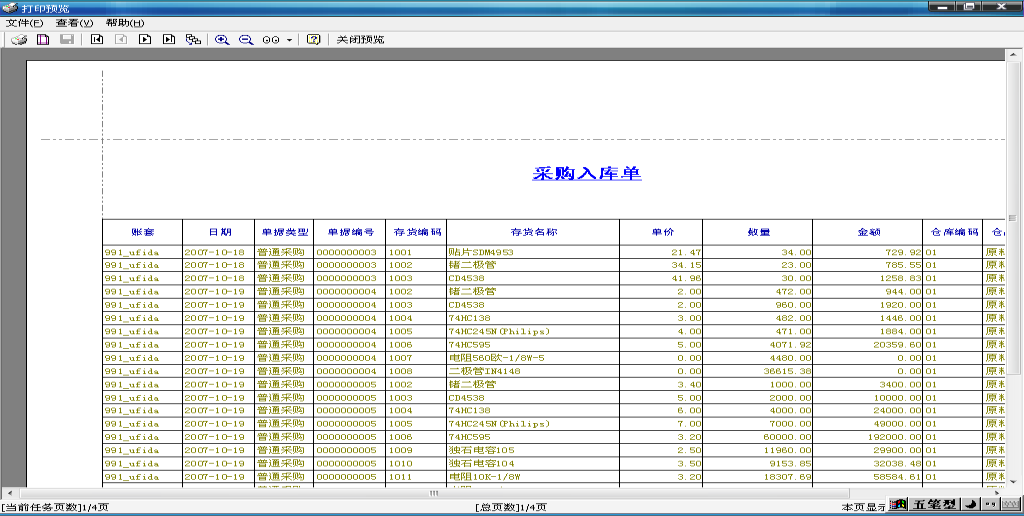Click the horizontal scrollbar thumb

tap(434, 493)
